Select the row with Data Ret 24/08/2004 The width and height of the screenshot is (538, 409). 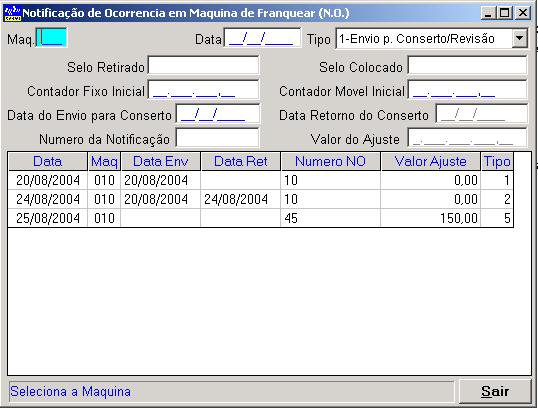click(261, 199)
